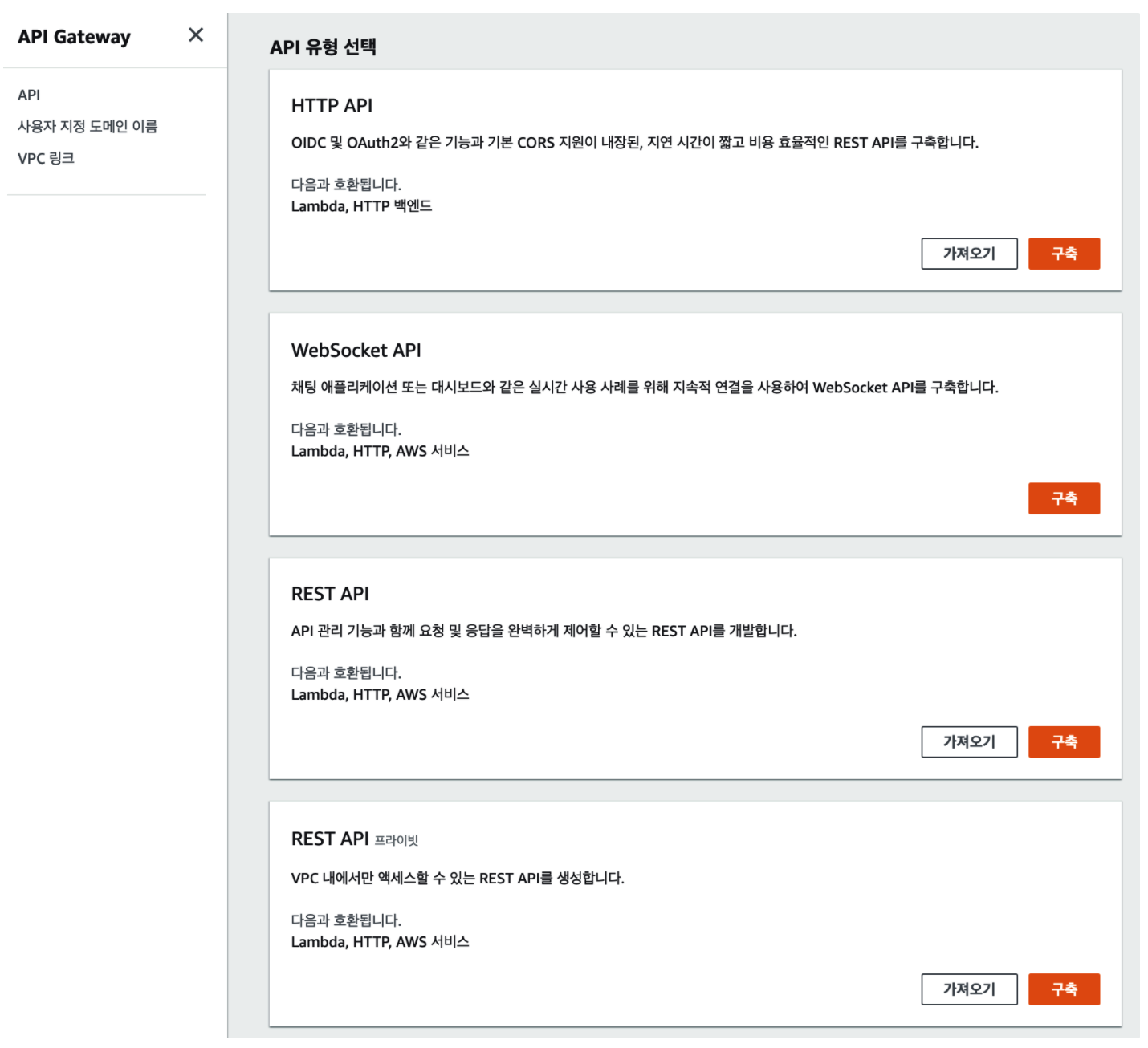Select the 채팅 애플리케이션 description text
Image resolution: width=1148 pixels, height=1048 pixels.
click(x=645, y=388)
